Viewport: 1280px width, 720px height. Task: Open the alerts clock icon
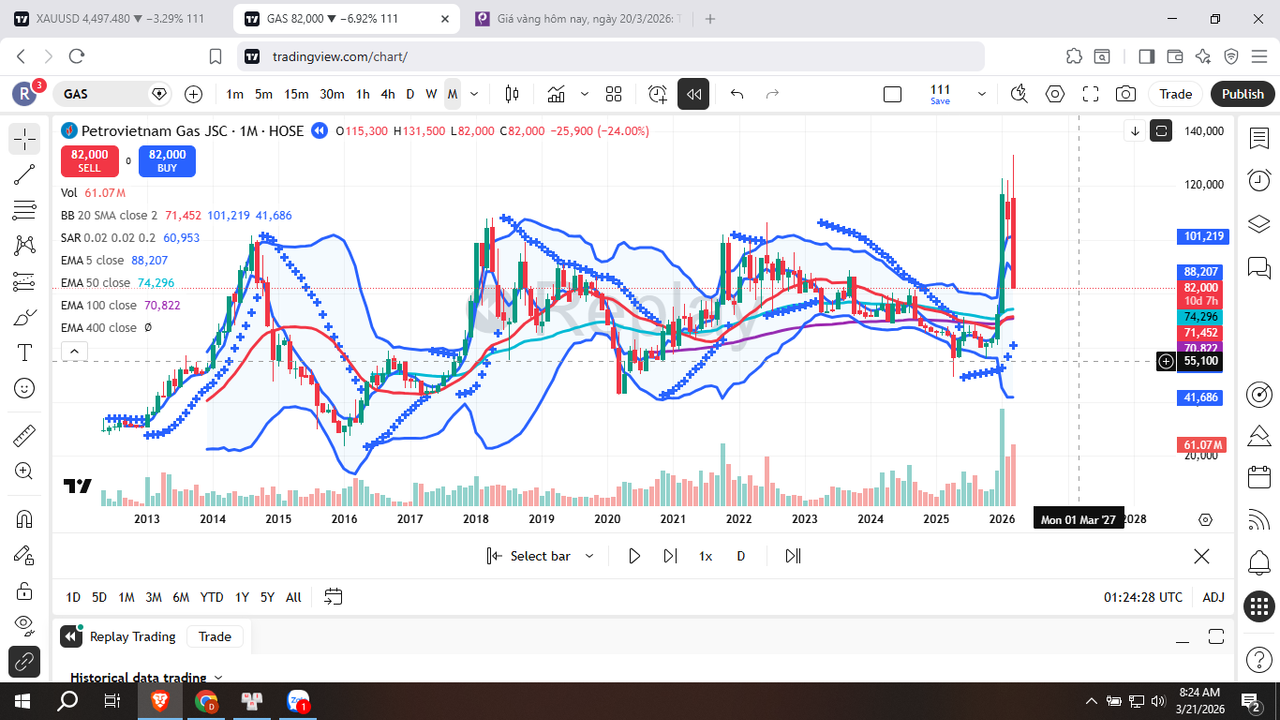1259,180
